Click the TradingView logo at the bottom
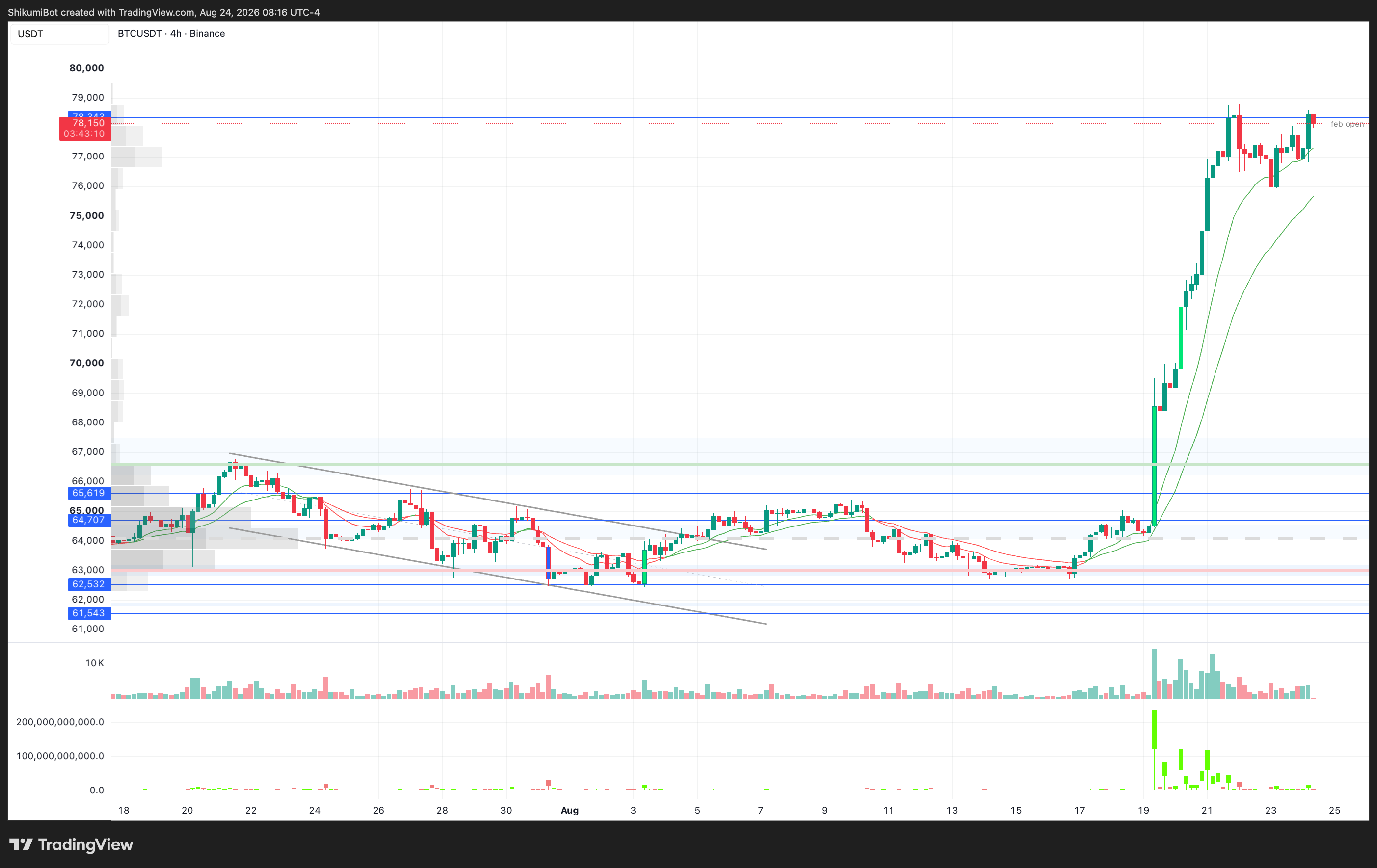Viewport: 1377px width, 868px height. pyautogui.click(x=72, y=844)
